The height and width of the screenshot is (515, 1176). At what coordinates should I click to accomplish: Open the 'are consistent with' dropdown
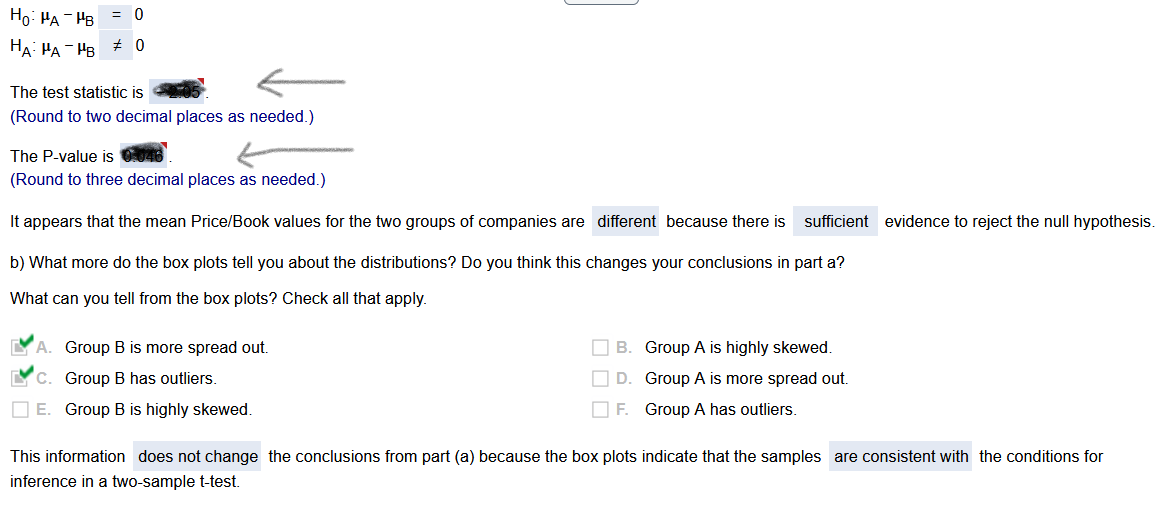[x=900, y=457]
